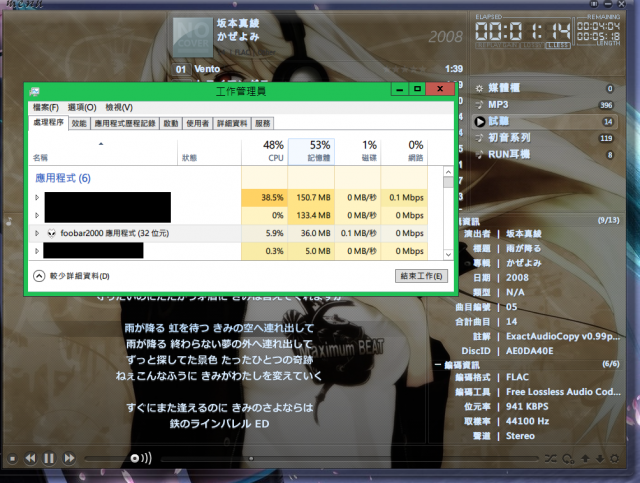Click the 0.1 Mbps network cell
The width and height of the screenshot is (640, 483).
tap(404, 198)
